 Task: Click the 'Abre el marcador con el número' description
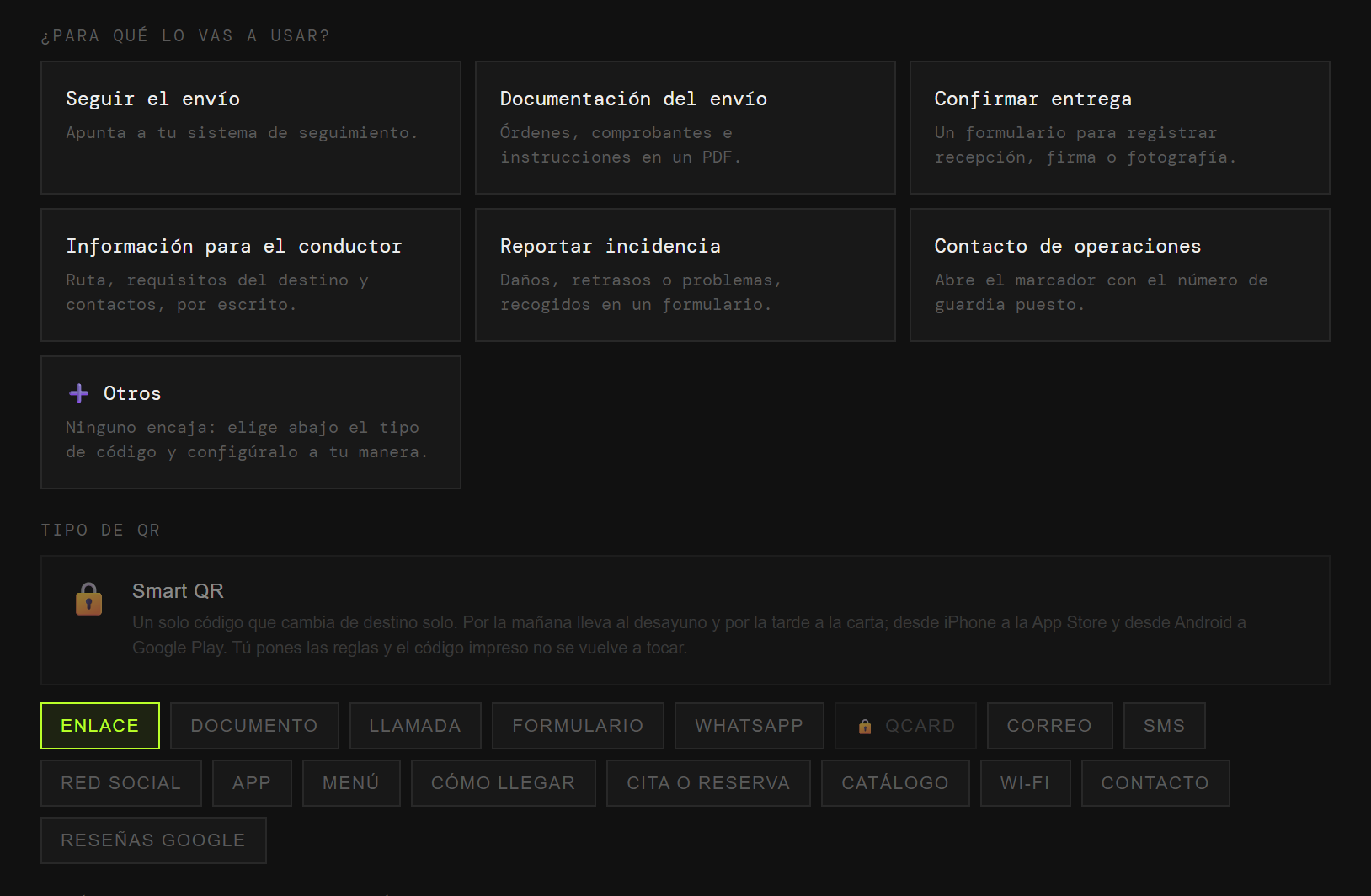1102,292
